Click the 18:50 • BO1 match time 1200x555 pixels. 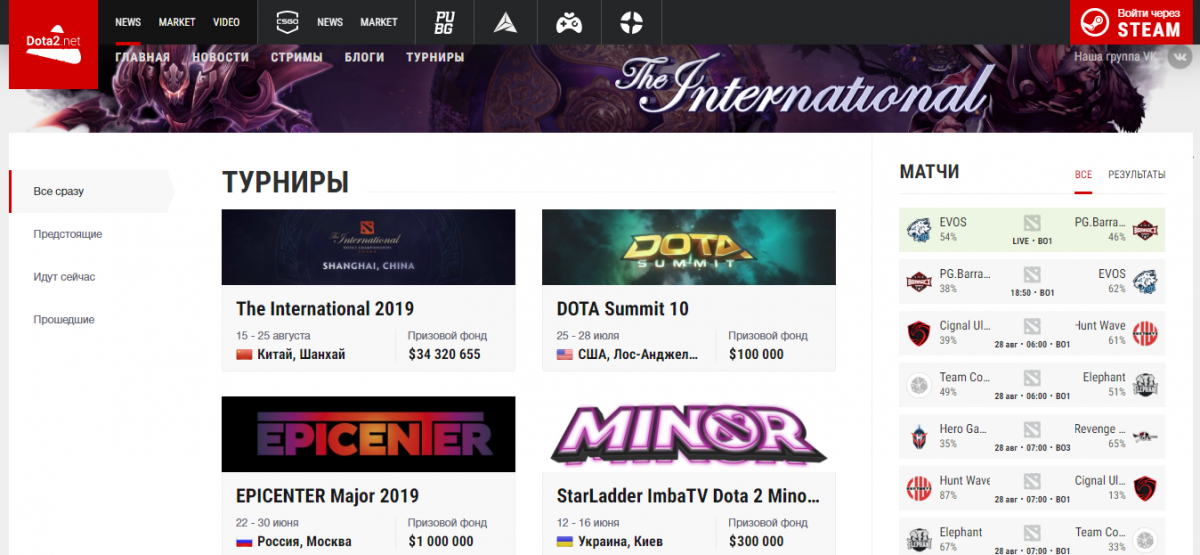[1032, 293]
